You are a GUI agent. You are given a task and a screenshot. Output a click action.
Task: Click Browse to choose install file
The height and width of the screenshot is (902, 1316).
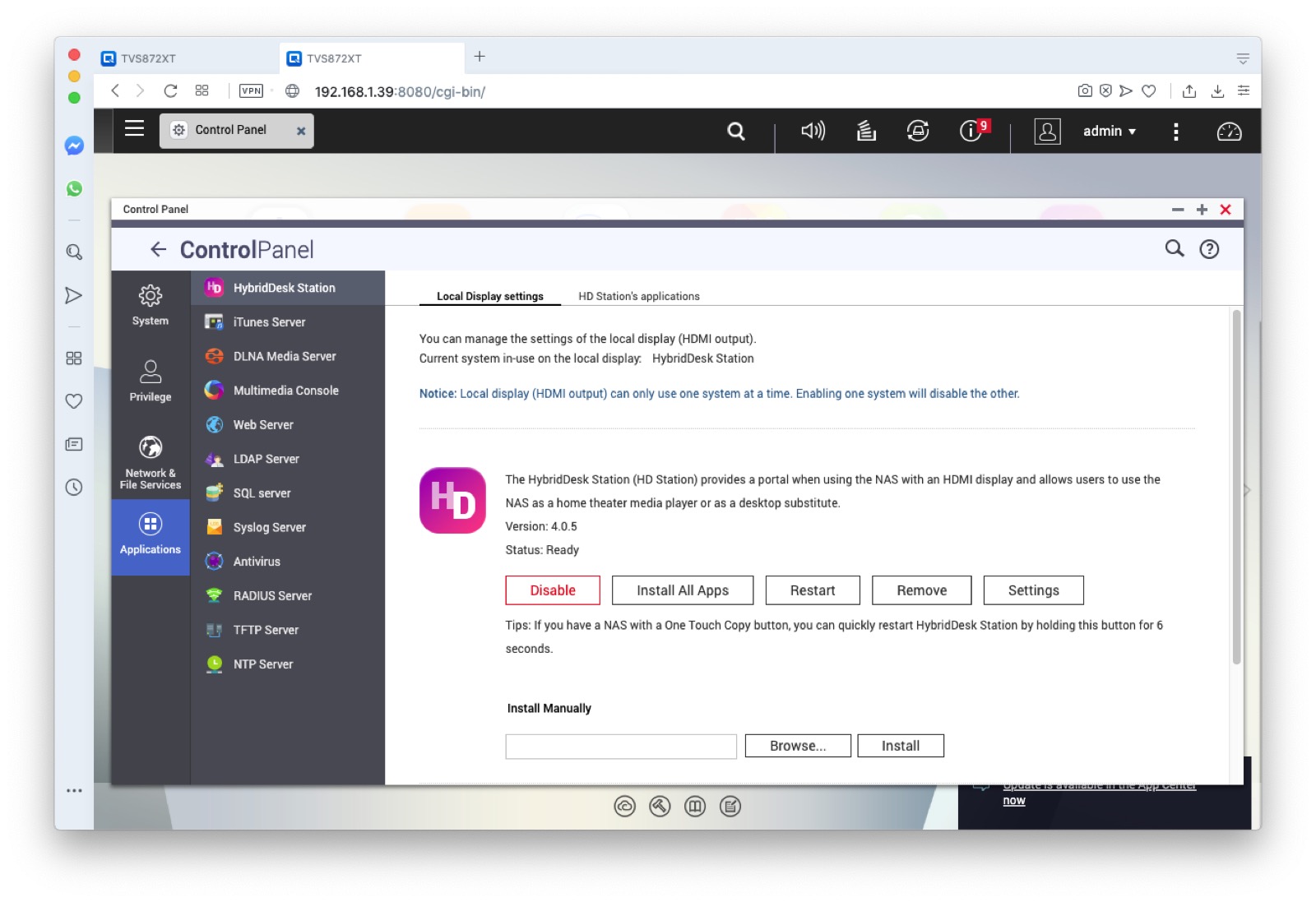798,746
